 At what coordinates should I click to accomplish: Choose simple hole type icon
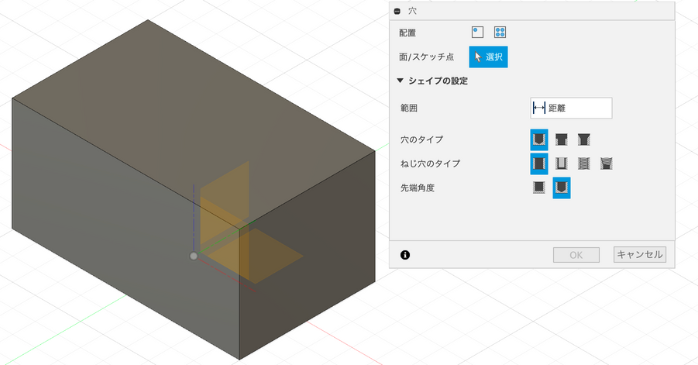coord(539,140)
